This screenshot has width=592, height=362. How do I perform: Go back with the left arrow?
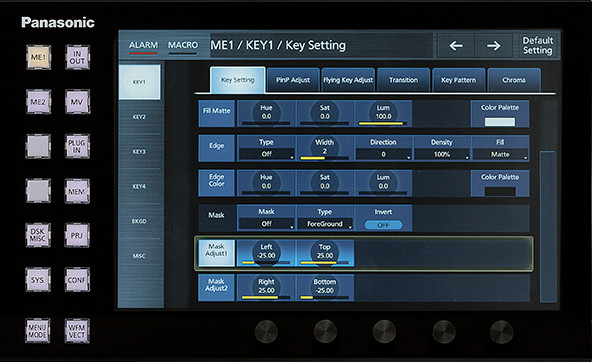456,46
